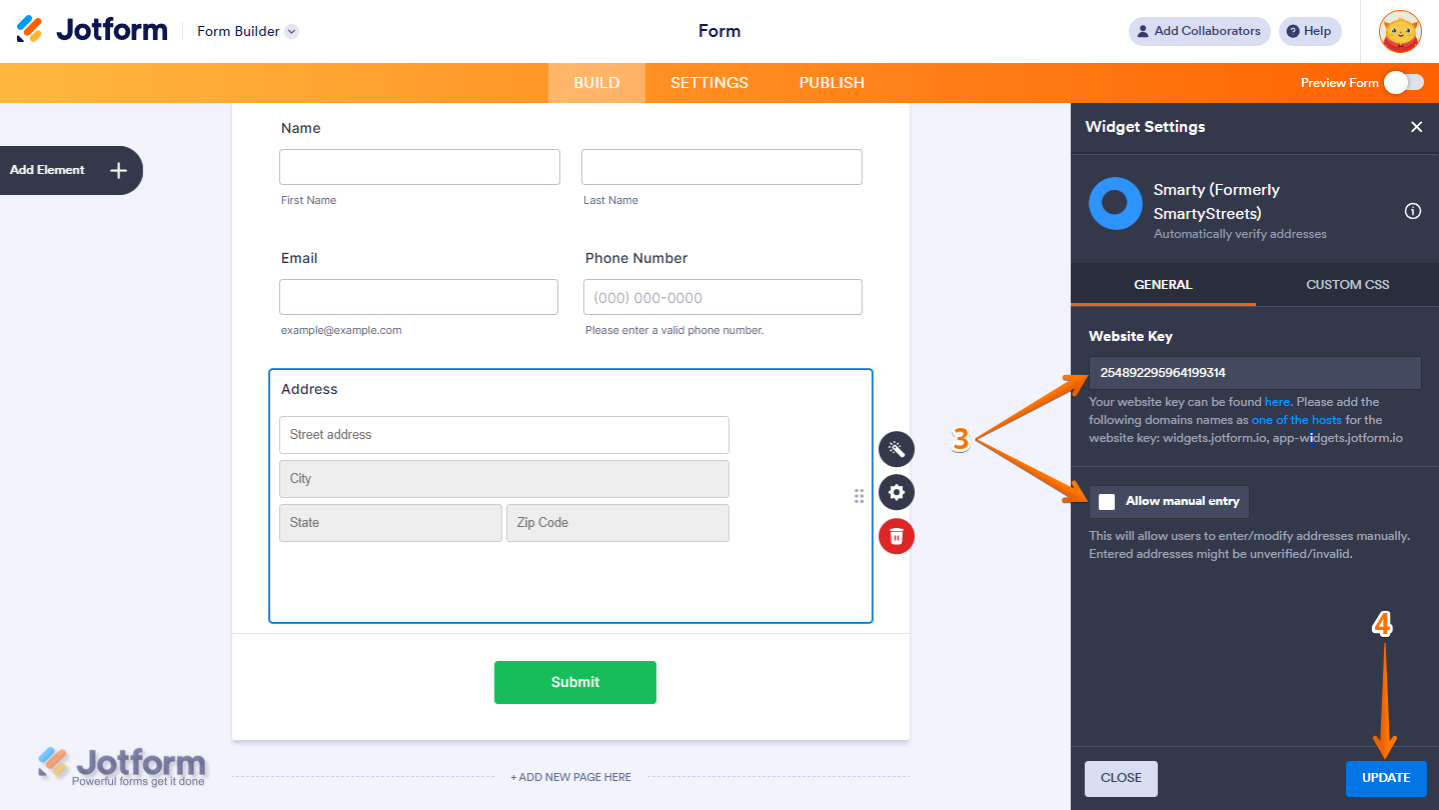This screenshot has width=1439, height=810.
Task: Open the 'here' link for website key
Action: pyautogui.click(x=1277, y=401)
